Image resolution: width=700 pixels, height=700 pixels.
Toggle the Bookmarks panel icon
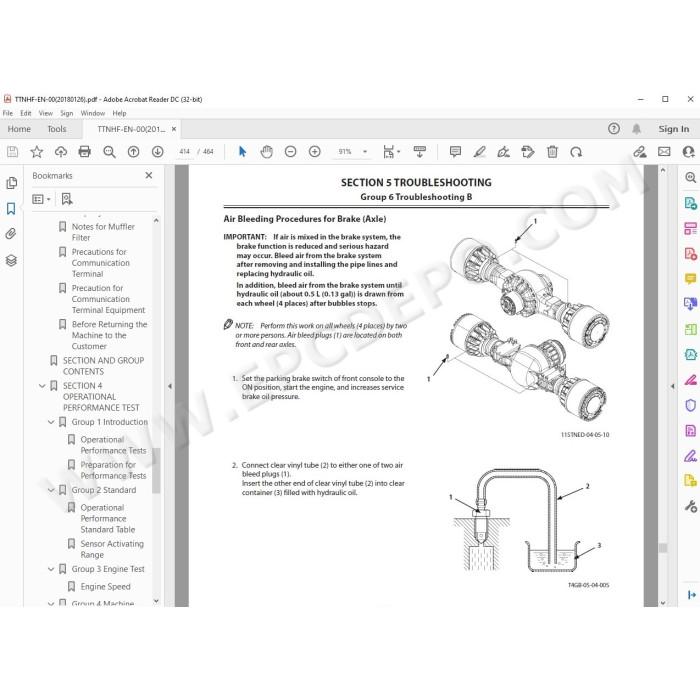pos(11,208)
